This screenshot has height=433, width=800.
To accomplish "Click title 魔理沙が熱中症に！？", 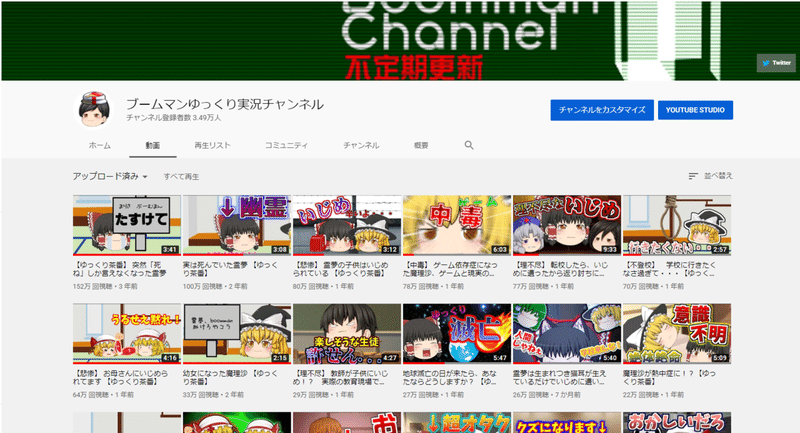I will coord(670,377).
